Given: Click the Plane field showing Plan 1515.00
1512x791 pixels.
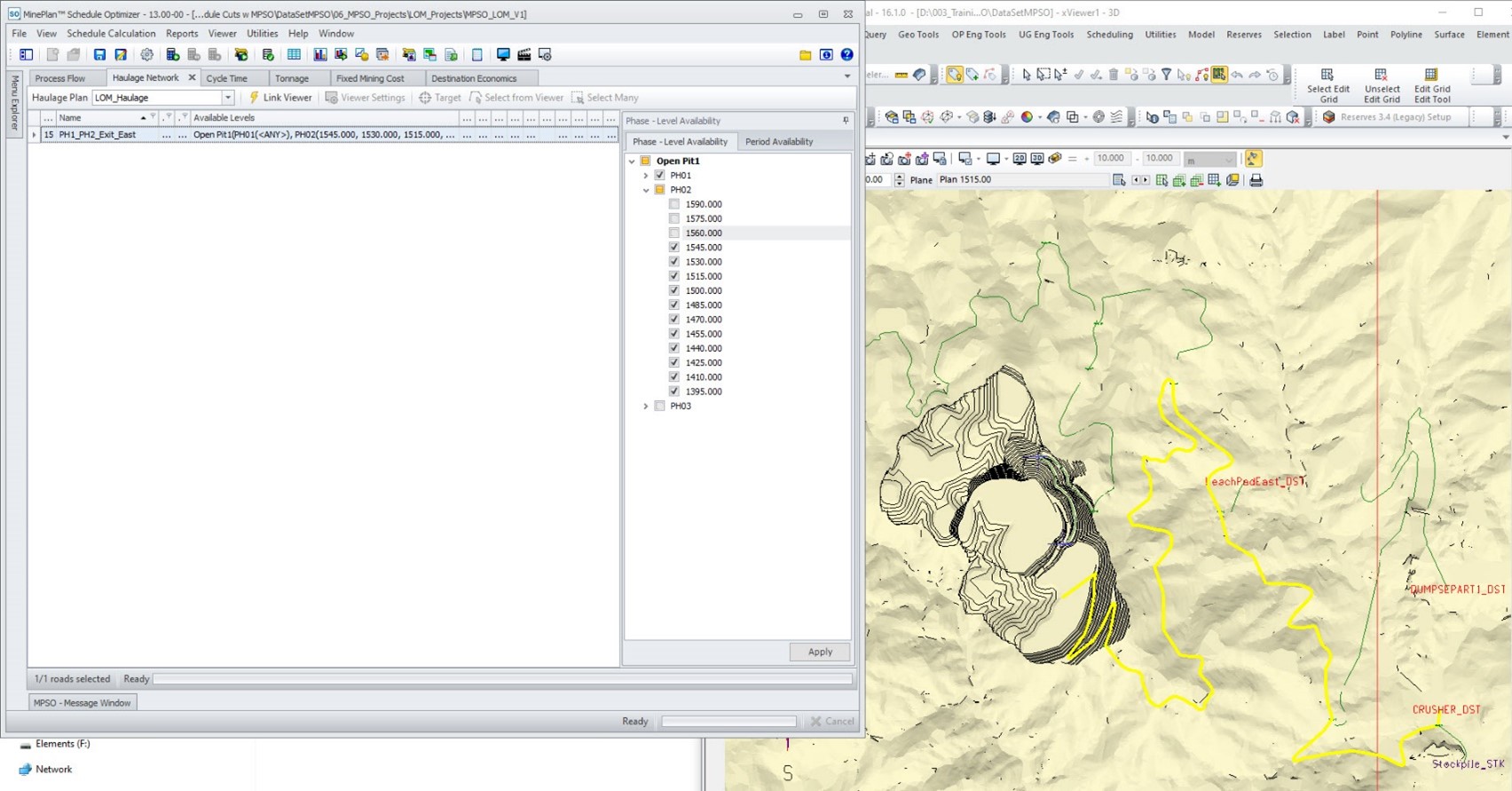Looking at the screenshot, I should point(1021,180).
